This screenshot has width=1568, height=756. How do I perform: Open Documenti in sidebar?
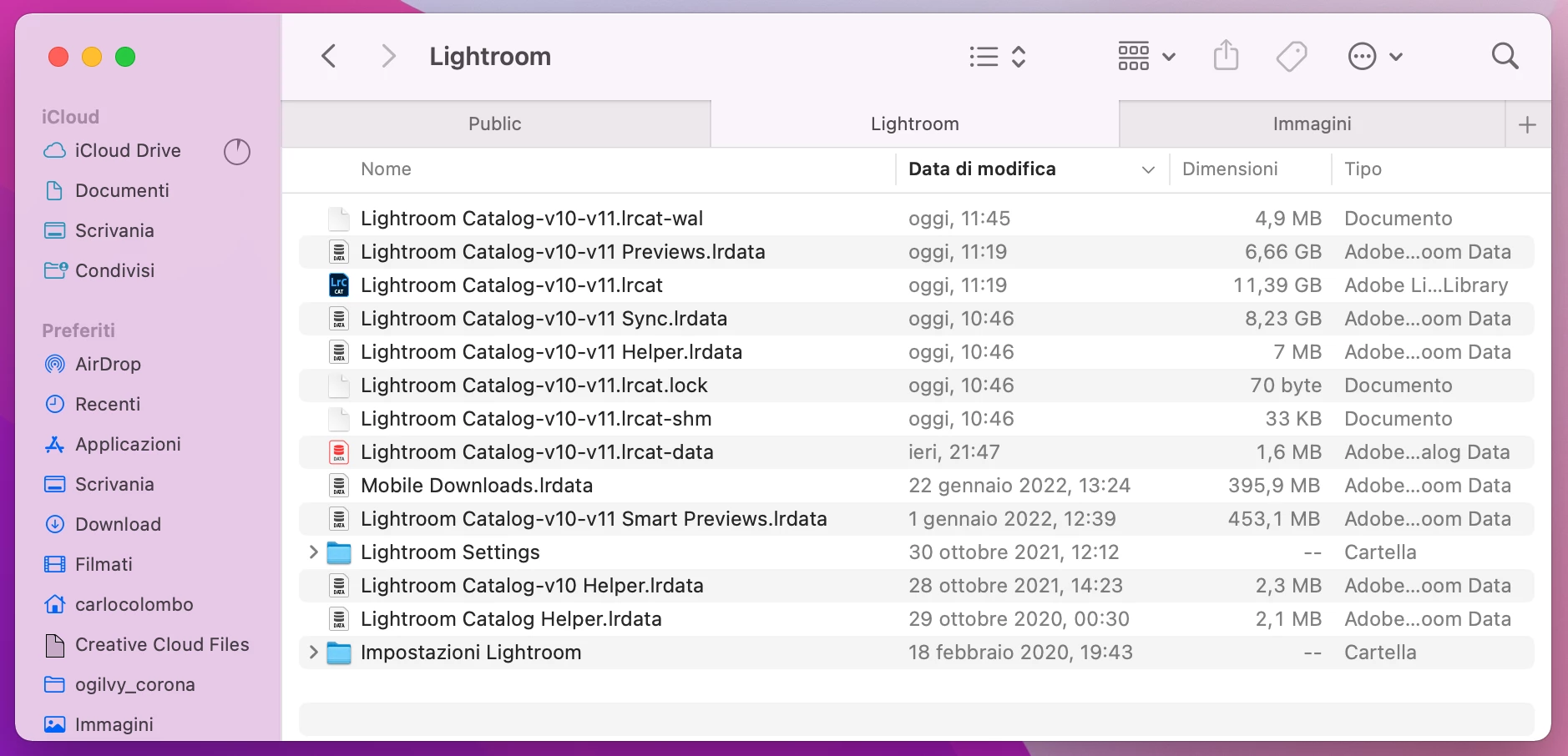(x=122, y=190)
